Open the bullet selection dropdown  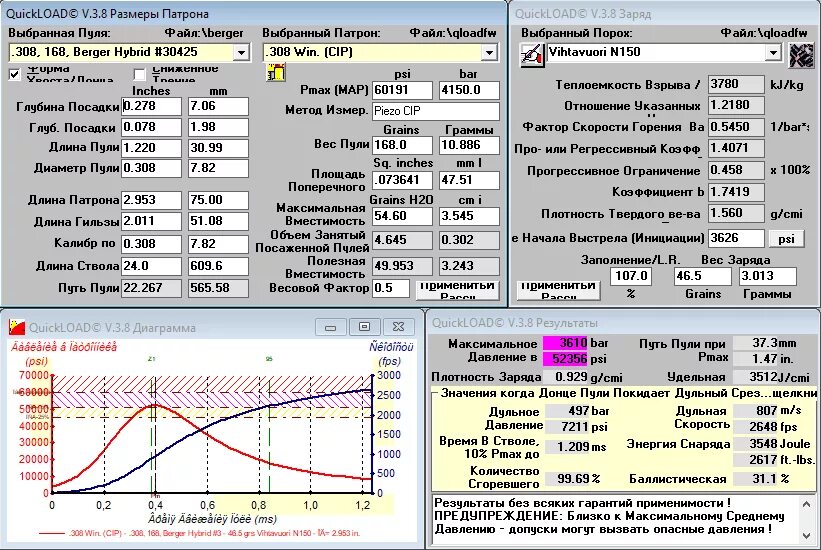241,52
